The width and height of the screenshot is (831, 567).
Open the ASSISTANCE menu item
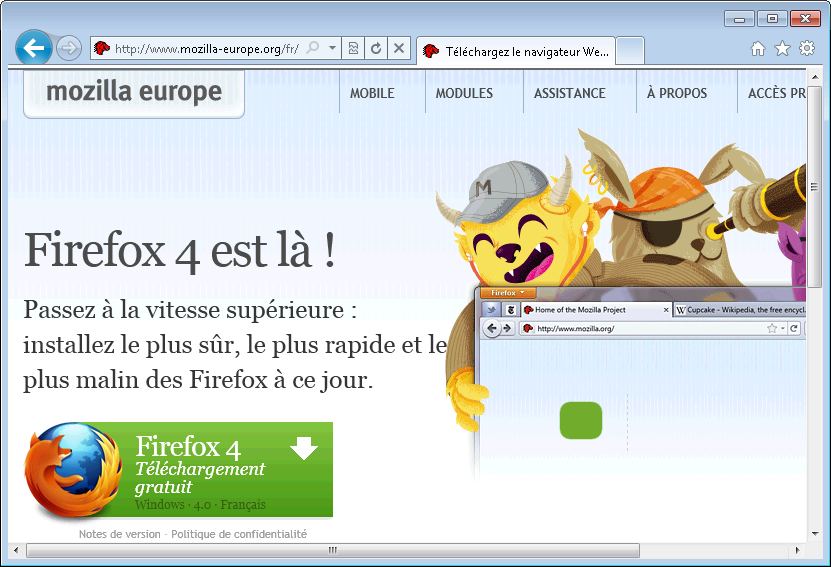pos(570,93)
